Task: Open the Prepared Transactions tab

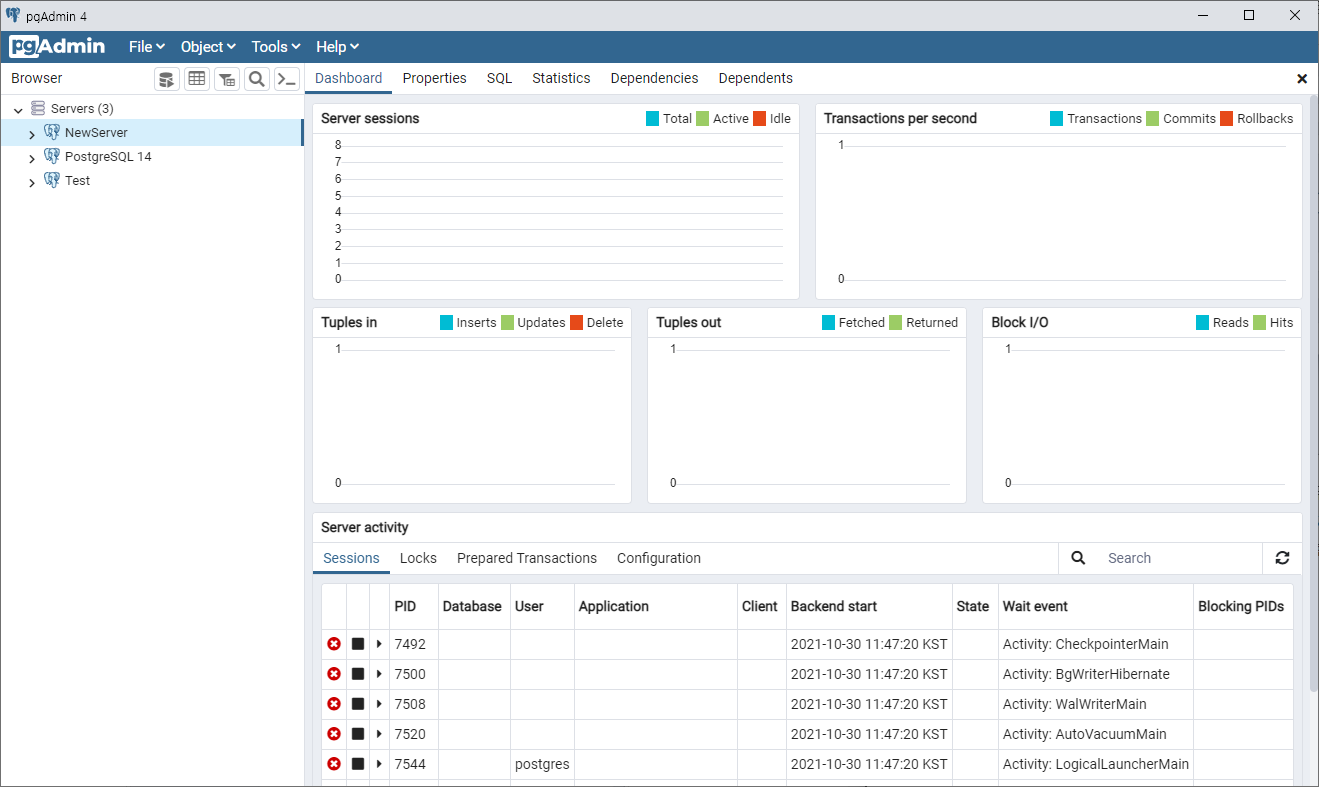Action: coord(527,558)
